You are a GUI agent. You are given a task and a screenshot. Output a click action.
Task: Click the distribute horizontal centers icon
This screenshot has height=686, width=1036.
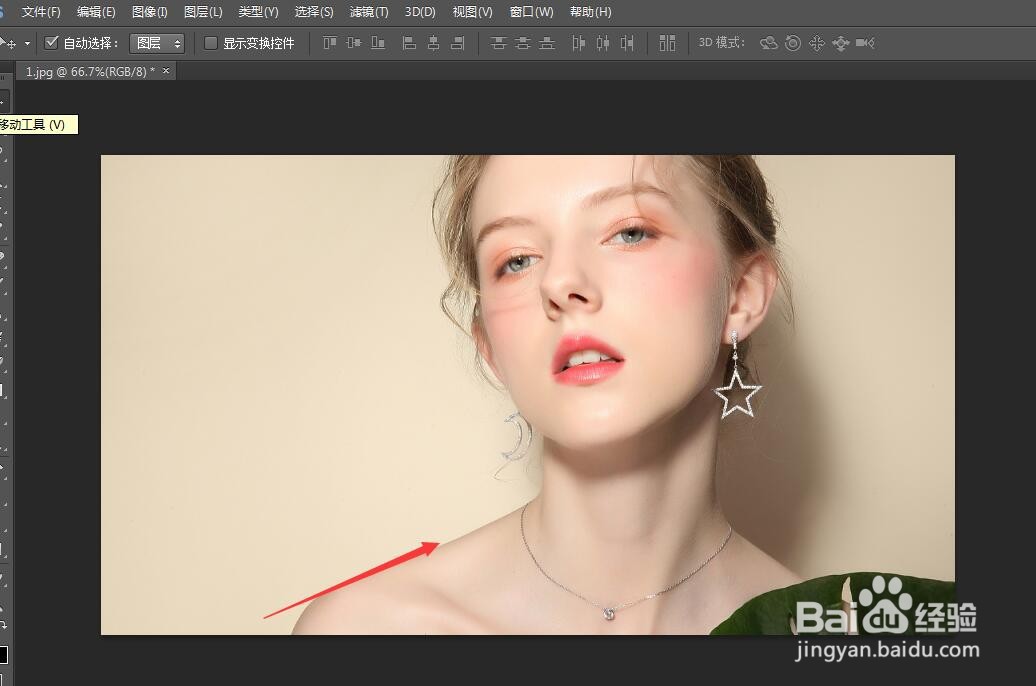click(603, 43)
